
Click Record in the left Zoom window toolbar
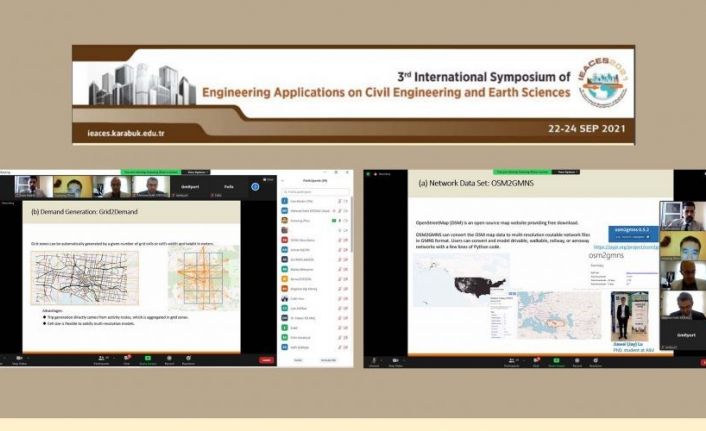pos(168,358)
